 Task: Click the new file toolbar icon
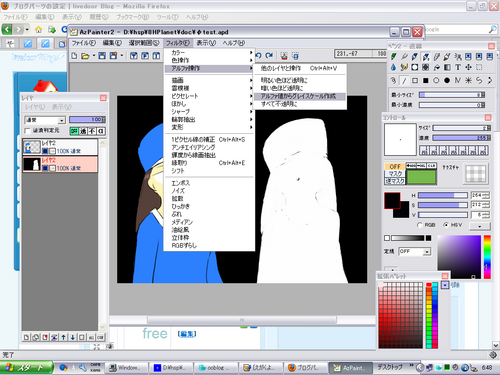[74, 56]
